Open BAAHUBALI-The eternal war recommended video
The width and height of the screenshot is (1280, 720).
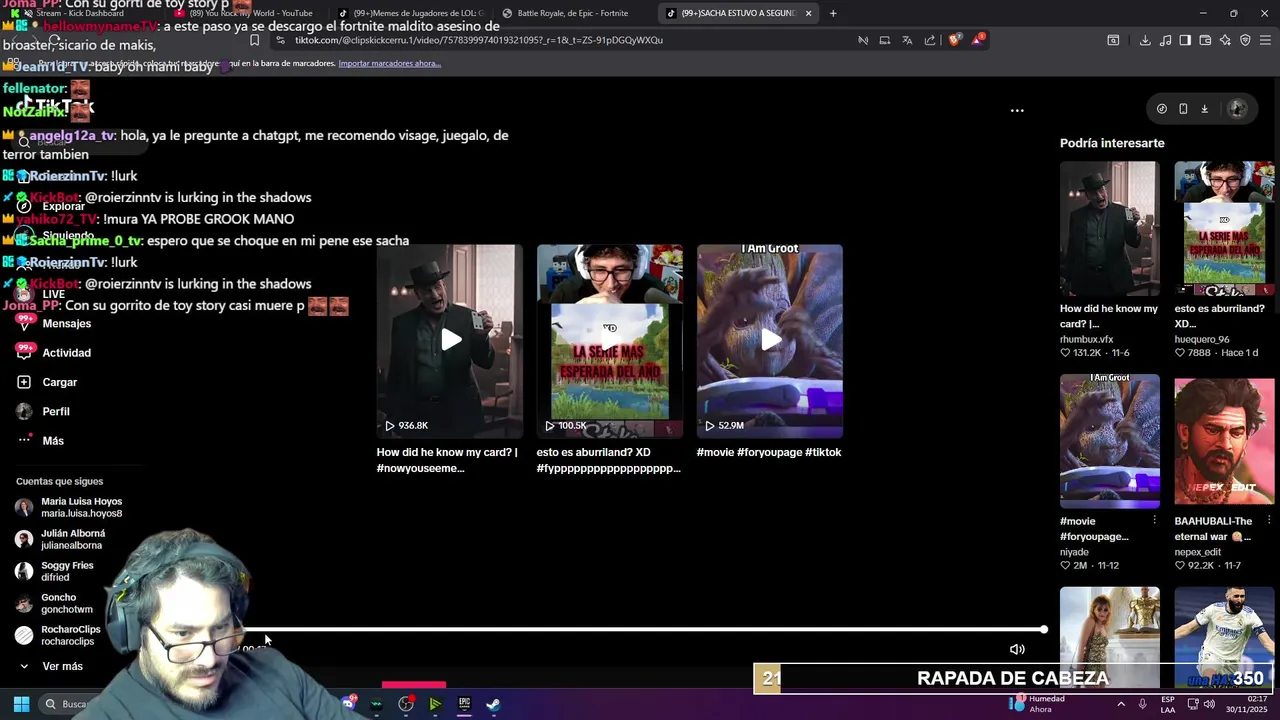point(1224,440)
